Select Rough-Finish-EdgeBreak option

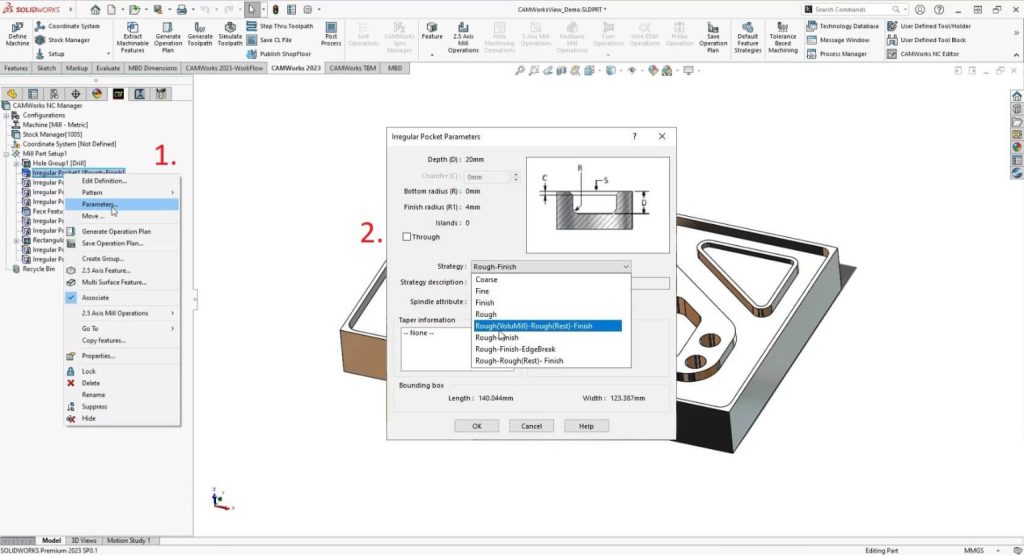pos(515,349)
